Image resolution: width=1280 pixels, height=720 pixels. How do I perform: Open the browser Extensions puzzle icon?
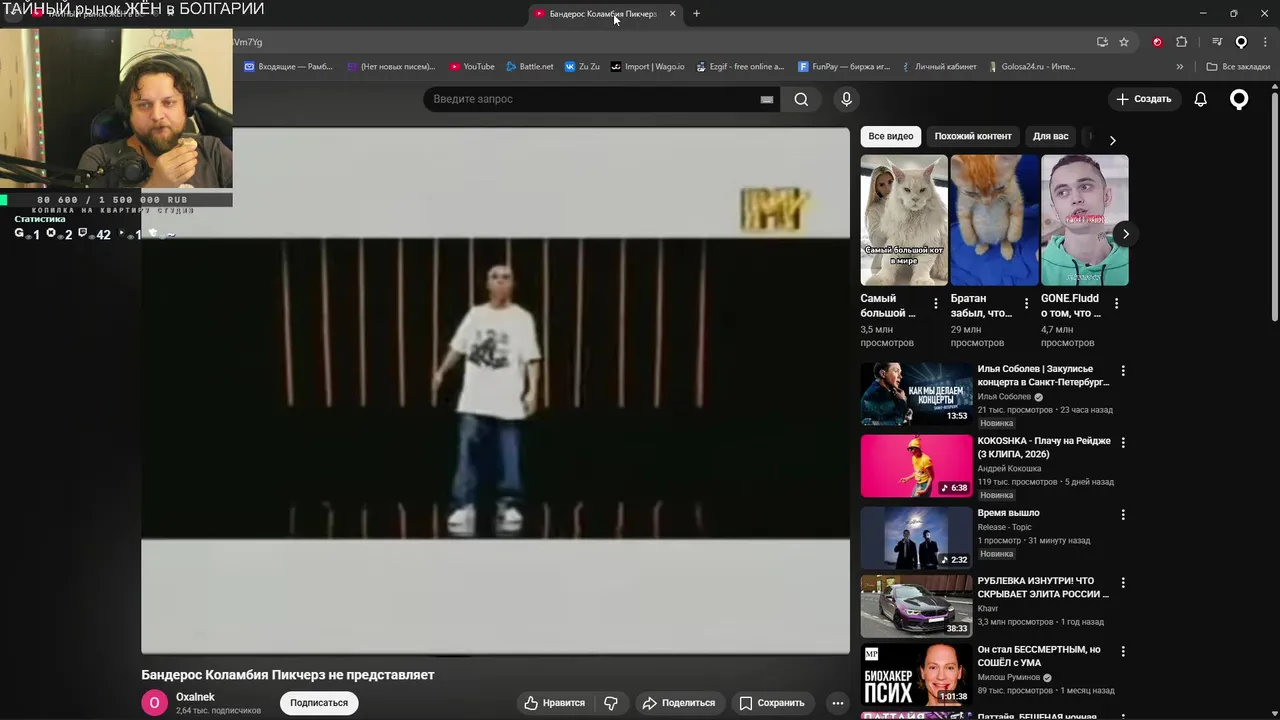(x=1181, y=42)
